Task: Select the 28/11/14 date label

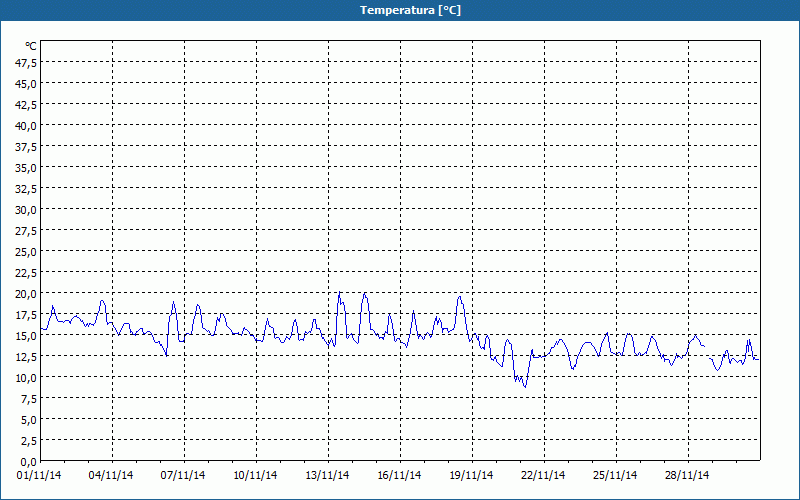Action: click(x=687, y=475)
